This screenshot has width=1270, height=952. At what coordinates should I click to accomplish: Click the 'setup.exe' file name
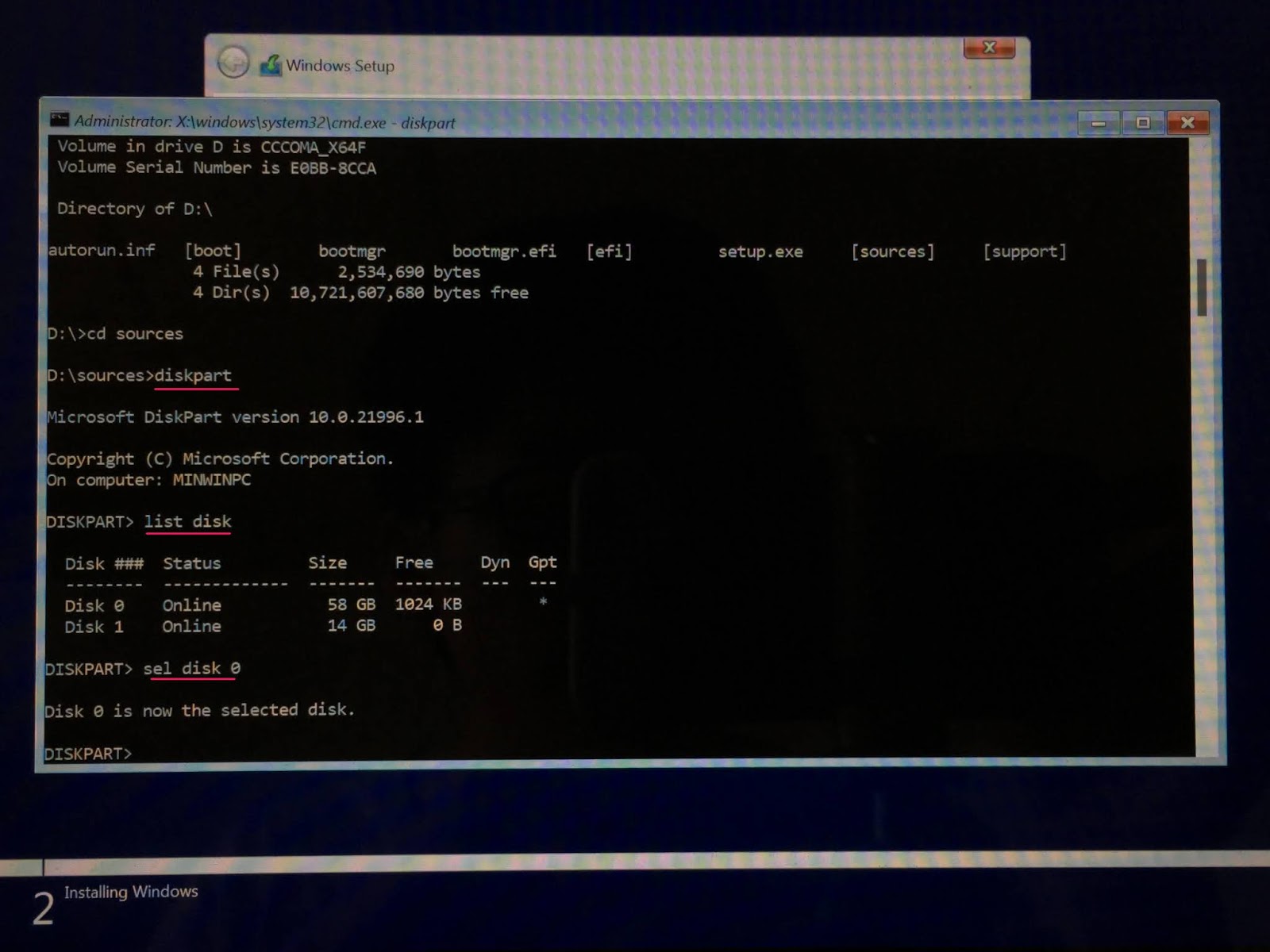[x=760, y=251]
